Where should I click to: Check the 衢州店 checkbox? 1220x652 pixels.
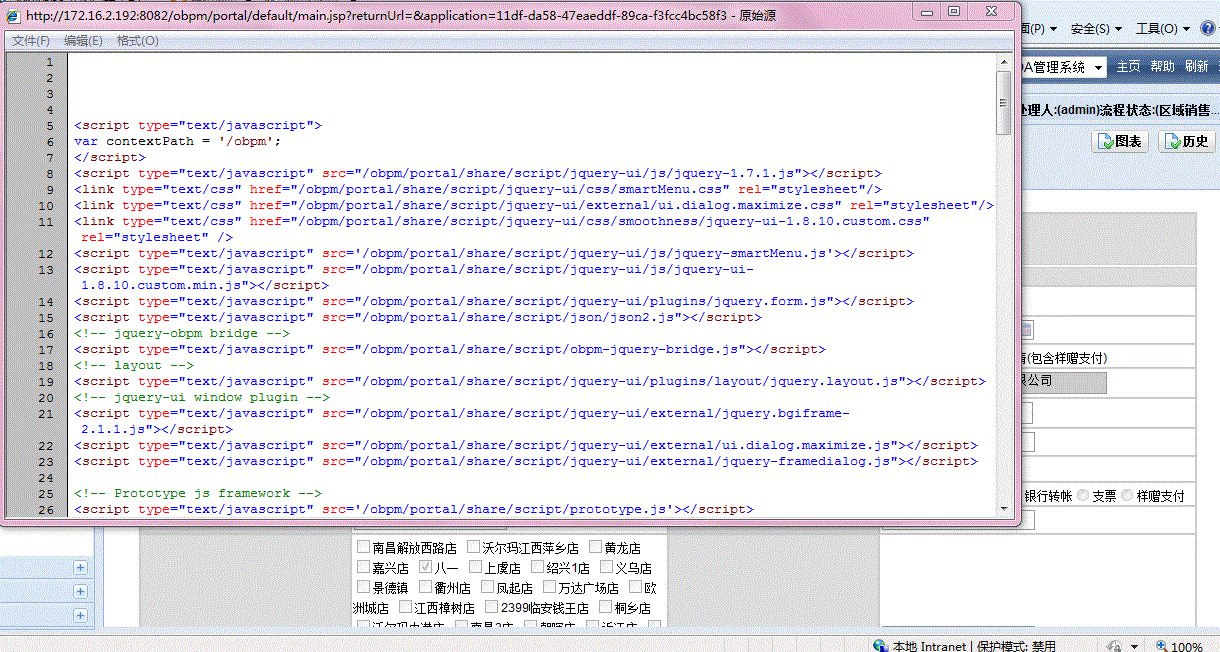tap(426, 587)
